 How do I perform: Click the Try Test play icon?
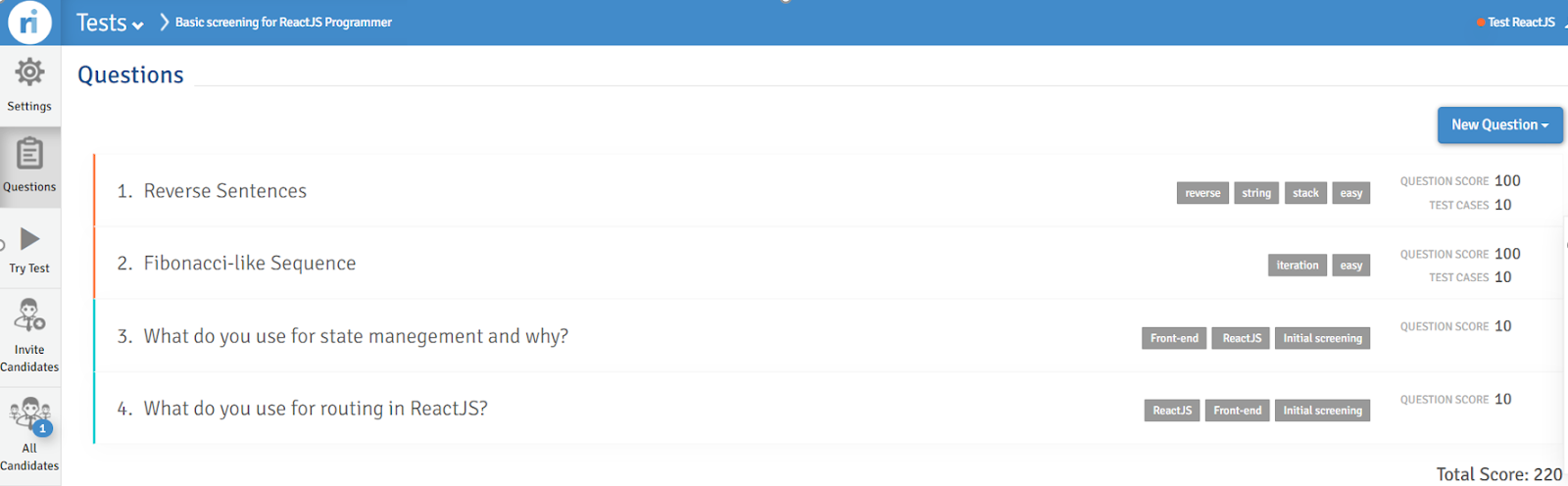tap(30, 239)
